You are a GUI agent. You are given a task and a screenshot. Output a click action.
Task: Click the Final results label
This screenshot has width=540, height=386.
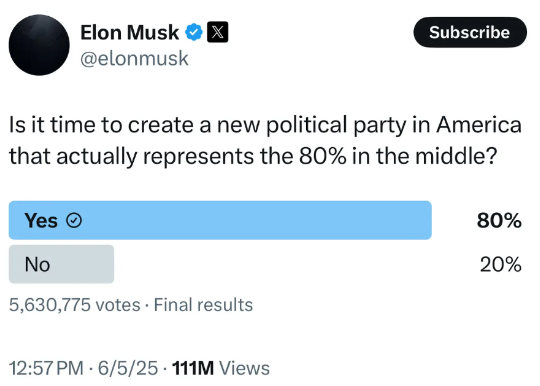coord(203,305)
